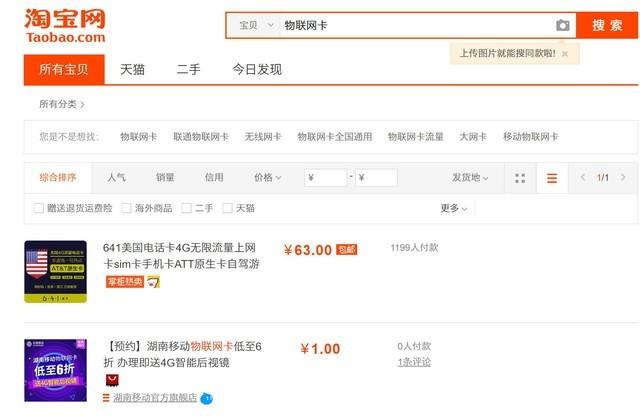Open the 发货地 location dropdown
The height and width of the screenshot is (420, 640).
[x=470, y=178]
